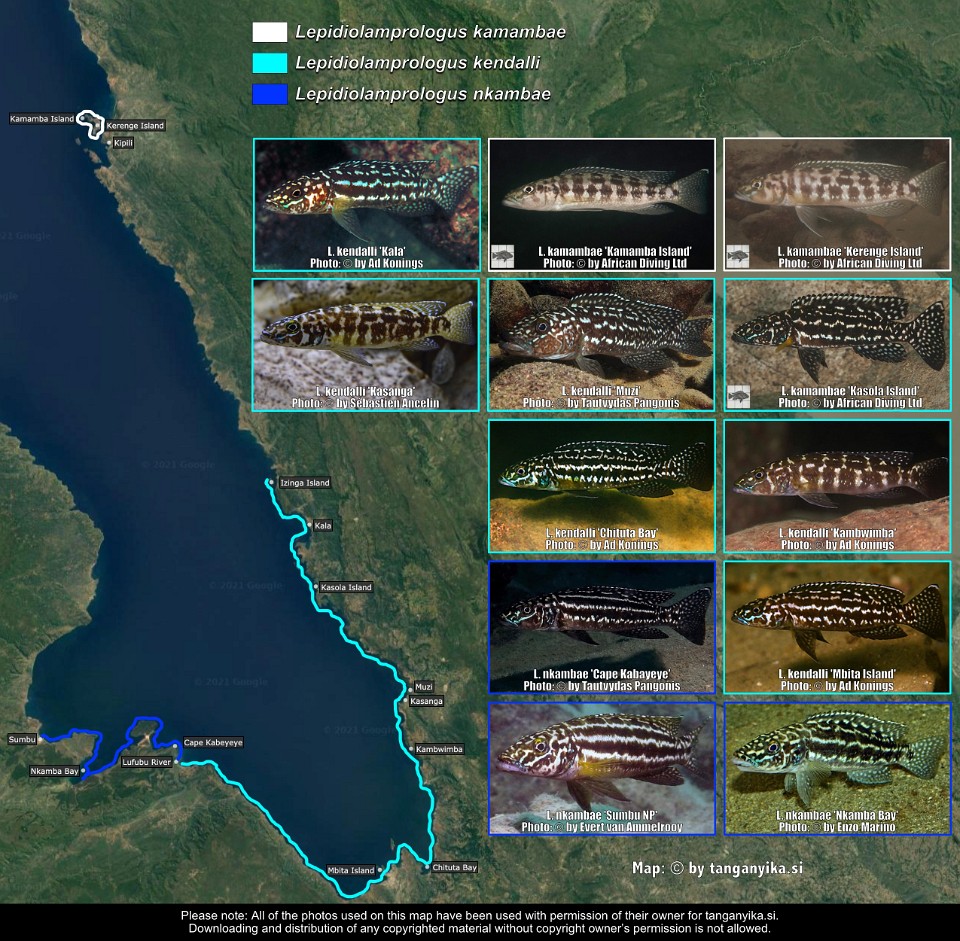The height and width of the screenshot is (941, 960).
Task: Open the L. kamambae 'Kerenge Island' photo
Action: tap(837, 204)
